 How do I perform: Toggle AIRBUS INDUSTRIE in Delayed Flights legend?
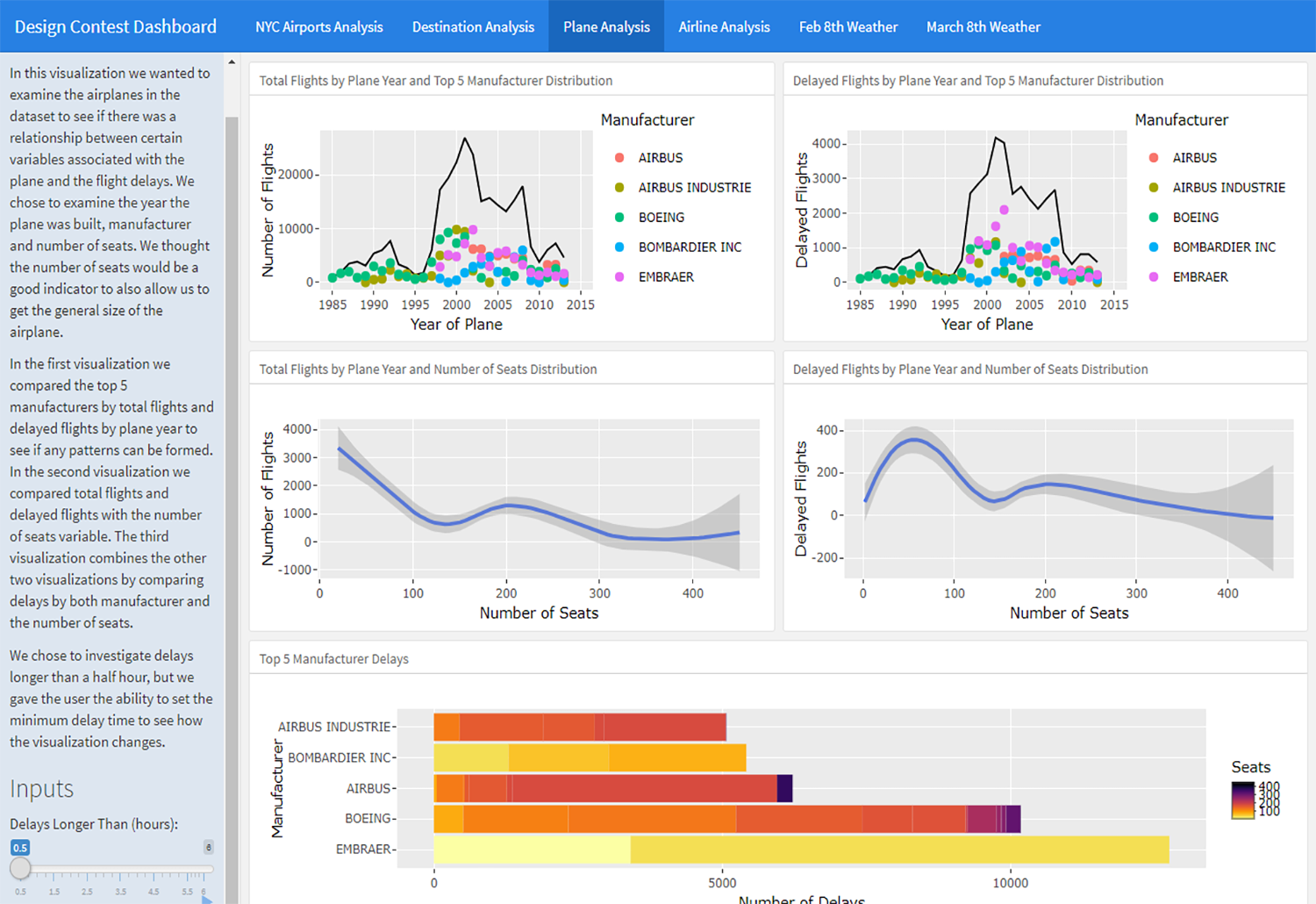(1228, 188)
